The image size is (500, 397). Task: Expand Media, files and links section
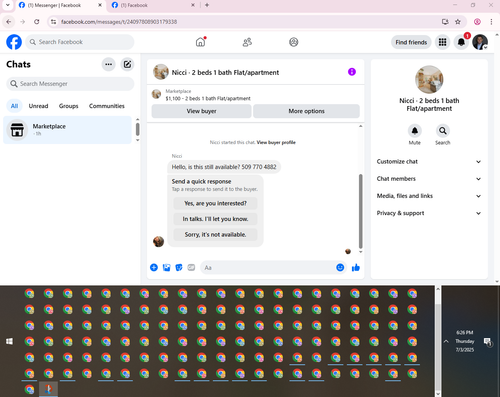(x=429, y=196)
